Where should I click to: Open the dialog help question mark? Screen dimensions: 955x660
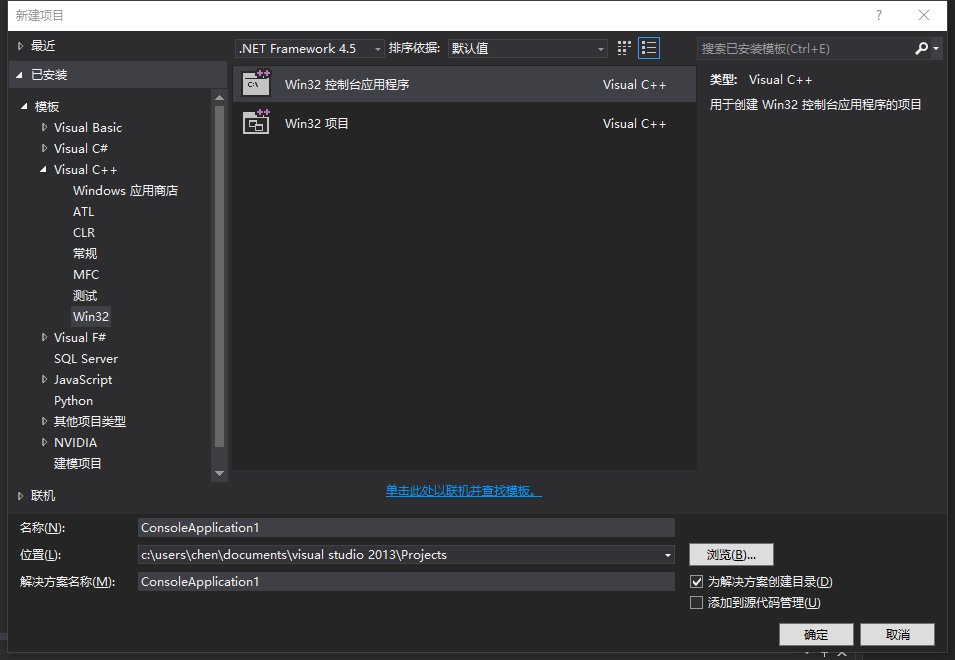point(878,15)
